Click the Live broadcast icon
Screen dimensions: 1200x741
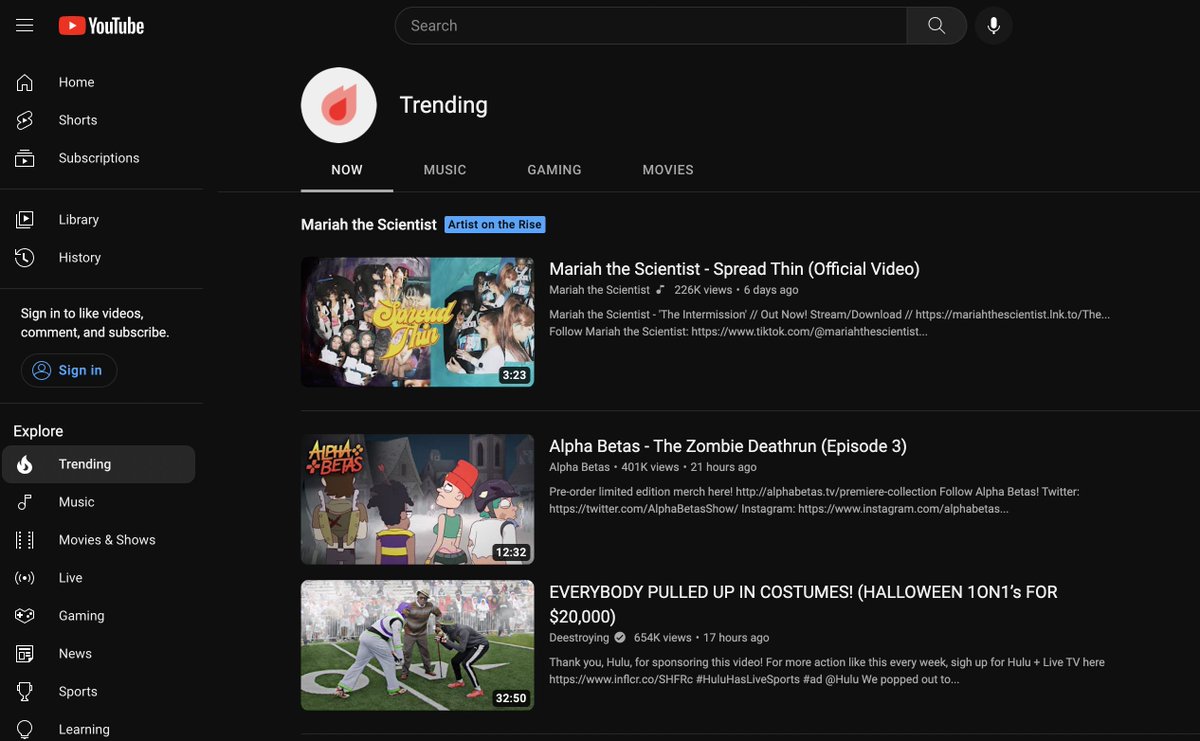(25, 578)
